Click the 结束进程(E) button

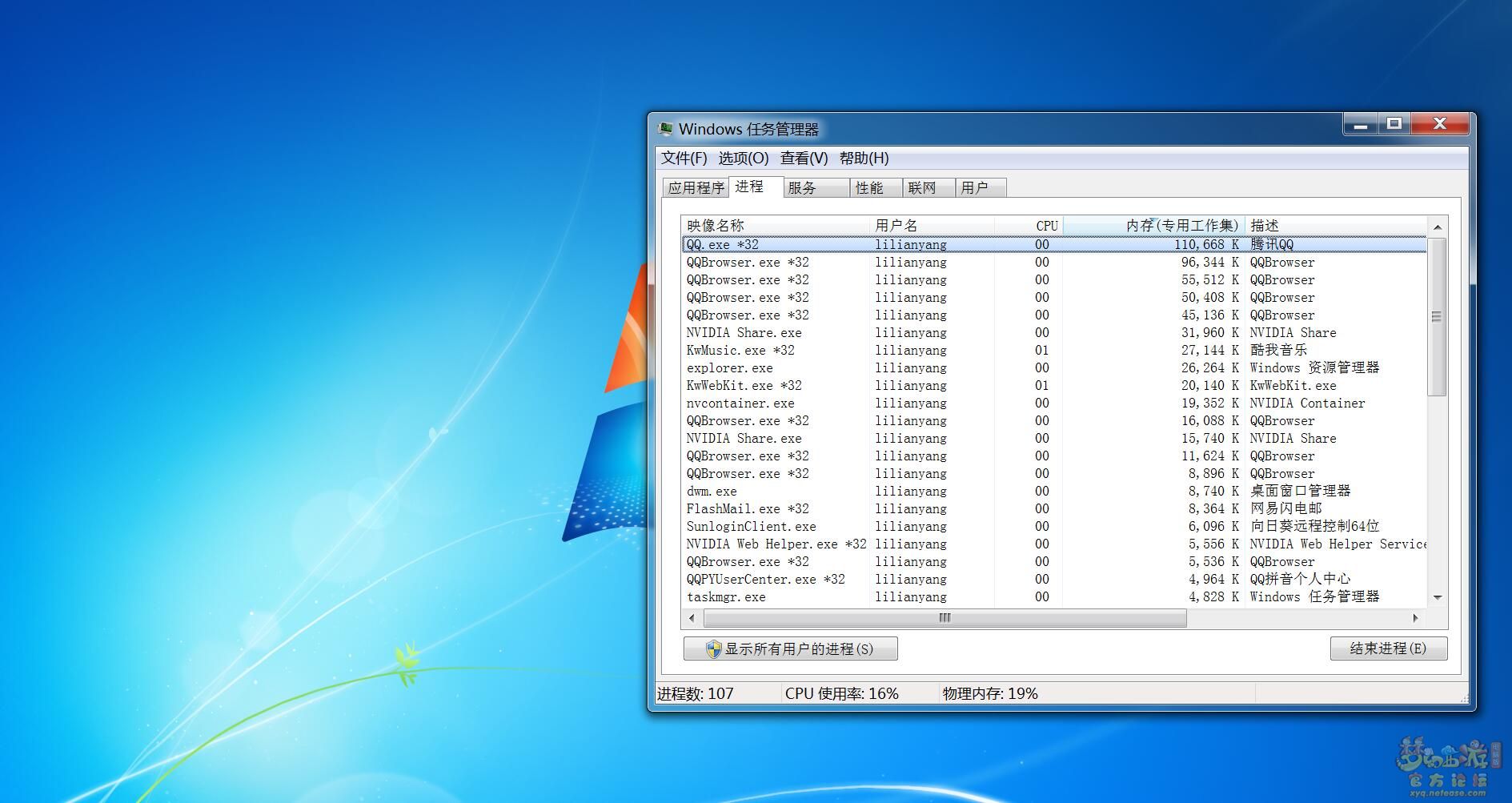1389,648
